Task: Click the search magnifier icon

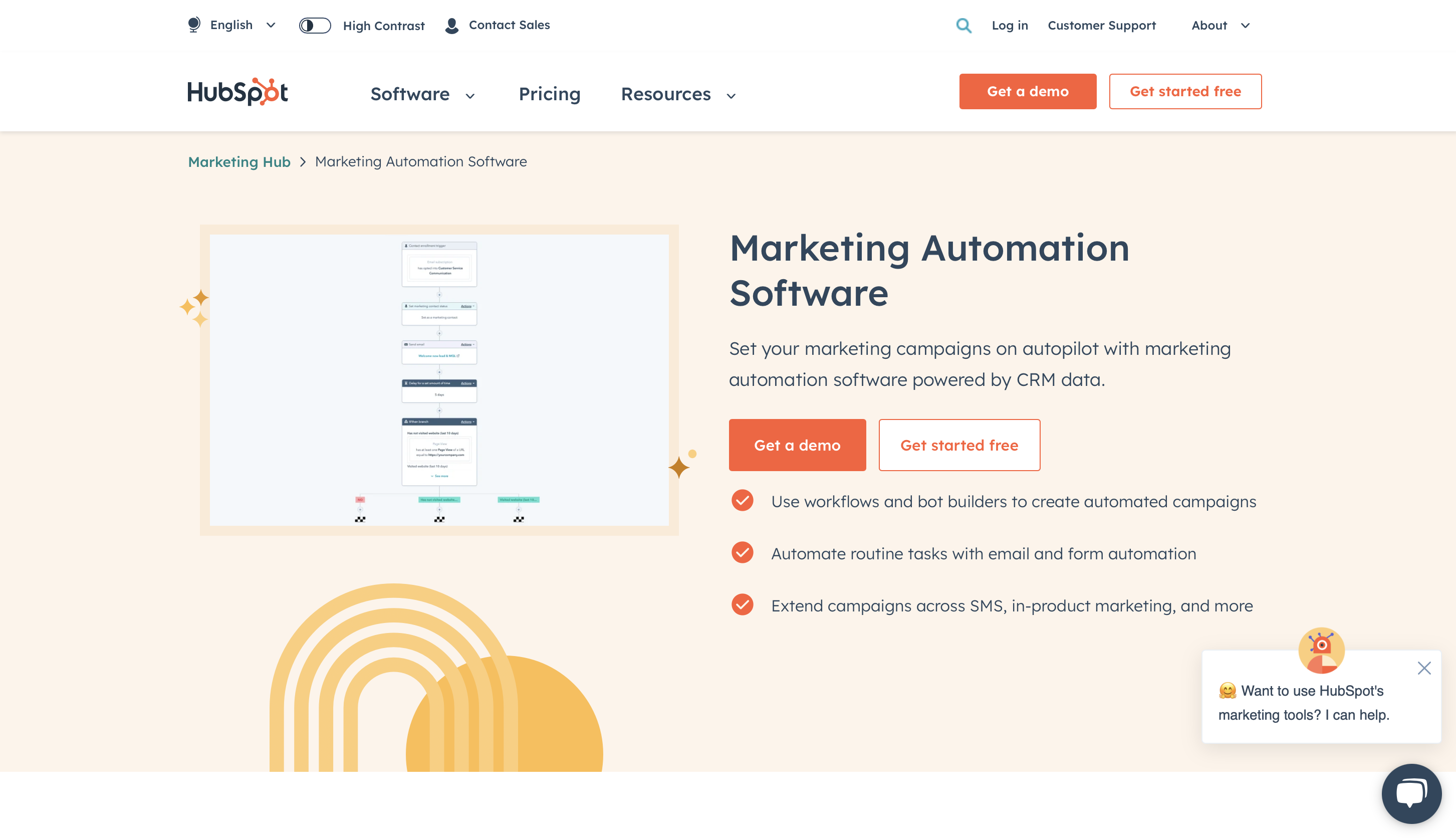Action: point(963,26)
